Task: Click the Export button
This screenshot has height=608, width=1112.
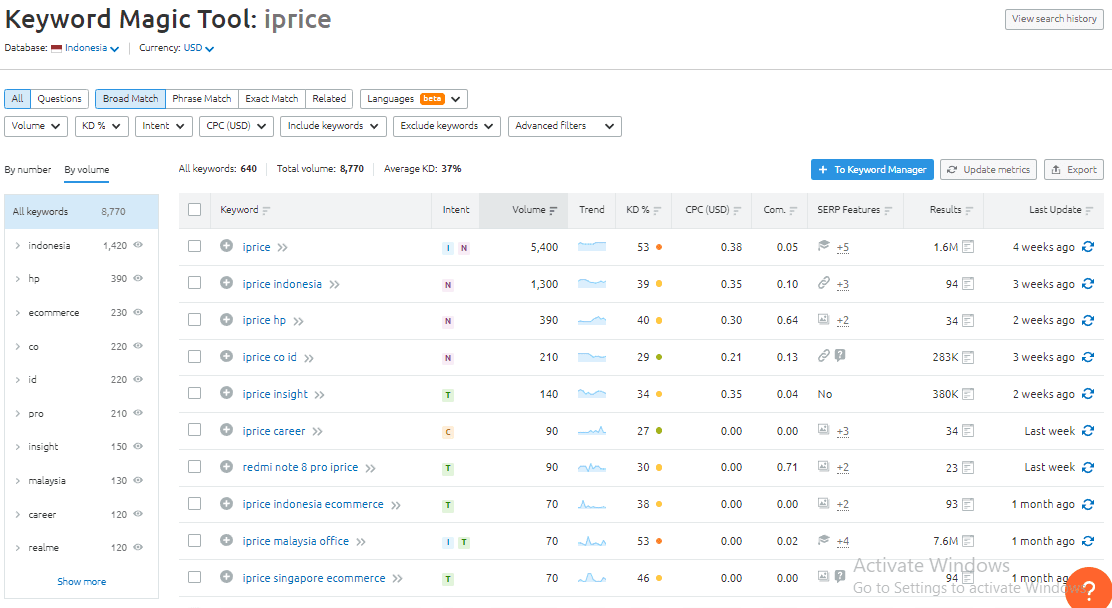Action: coord(1074,170)
